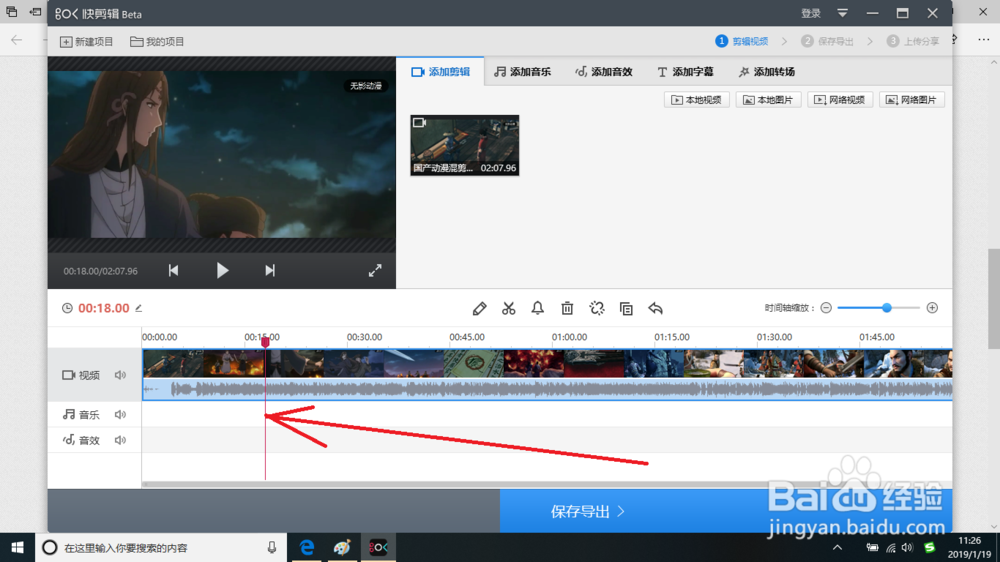Screen dimensions: 1000x562
Task: Mute the 视频 track
Action: coord(120,375)
